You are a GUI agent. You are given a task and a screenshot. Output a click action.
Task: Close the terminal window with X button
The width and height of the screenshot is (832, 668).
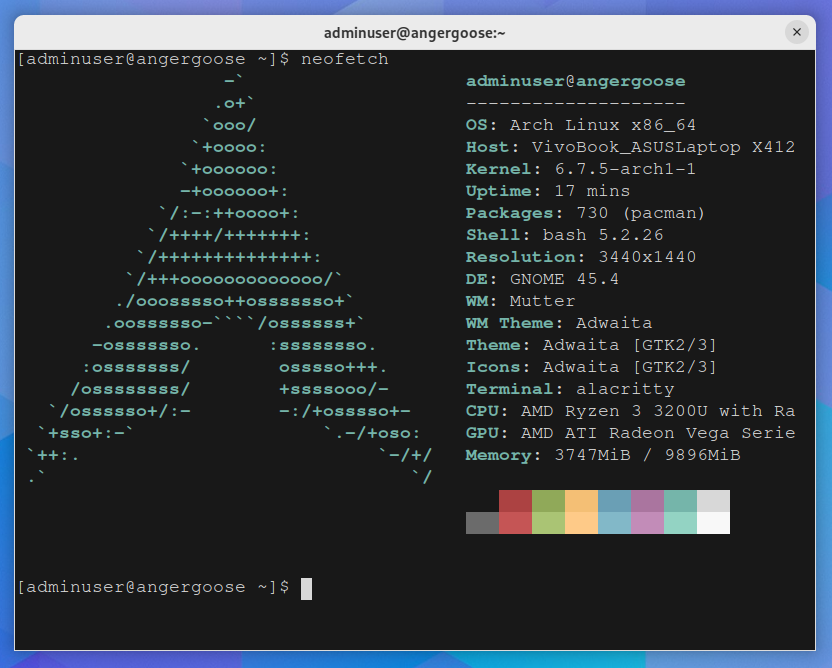click(796, 32)
